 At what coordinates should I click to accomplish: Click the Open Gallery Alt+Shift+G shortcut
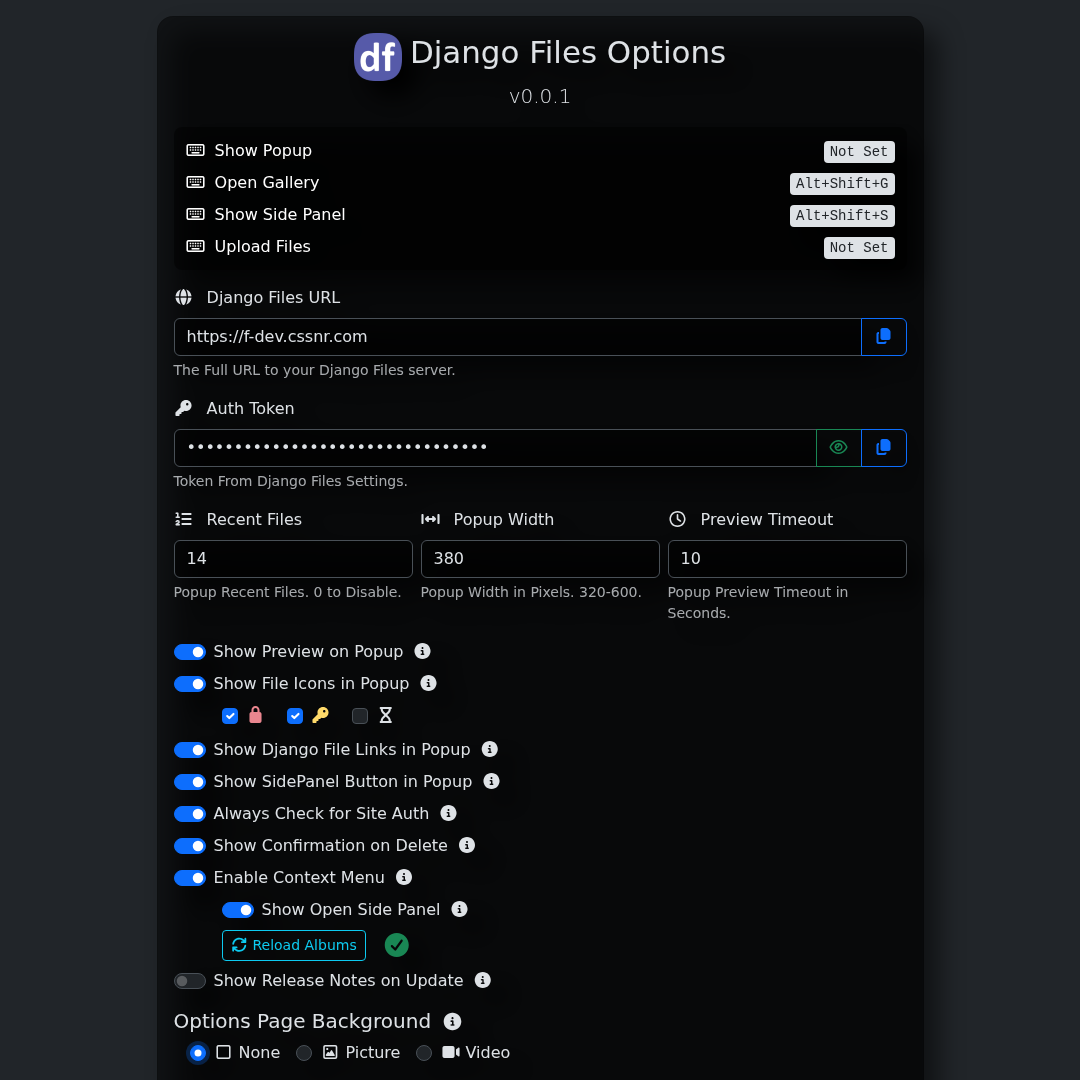(841, 184)
